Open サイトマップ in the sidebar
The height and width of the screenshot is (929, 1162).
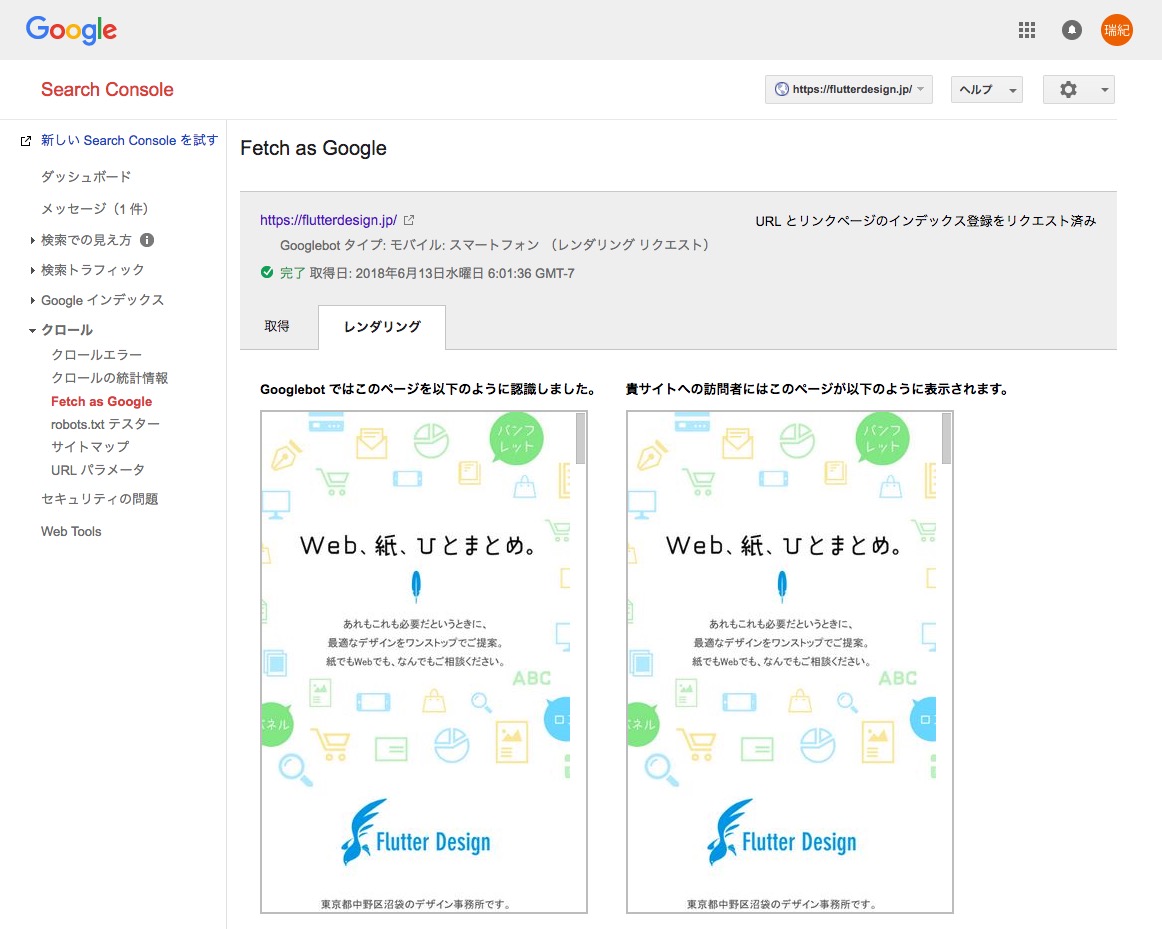(x=90, y=447)
